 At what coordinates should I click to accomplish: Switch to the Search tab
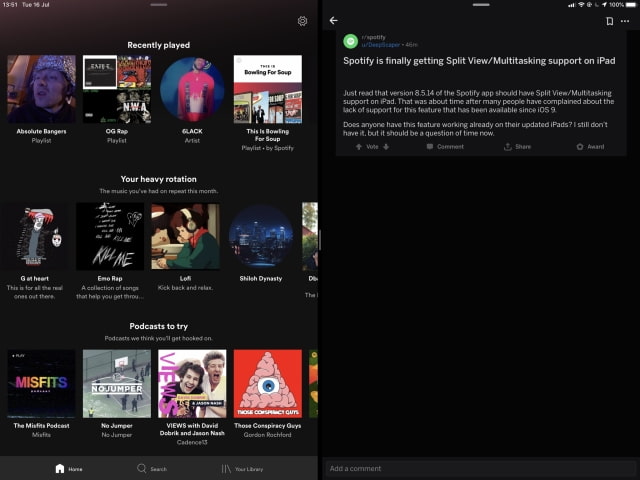click(152, 468)
